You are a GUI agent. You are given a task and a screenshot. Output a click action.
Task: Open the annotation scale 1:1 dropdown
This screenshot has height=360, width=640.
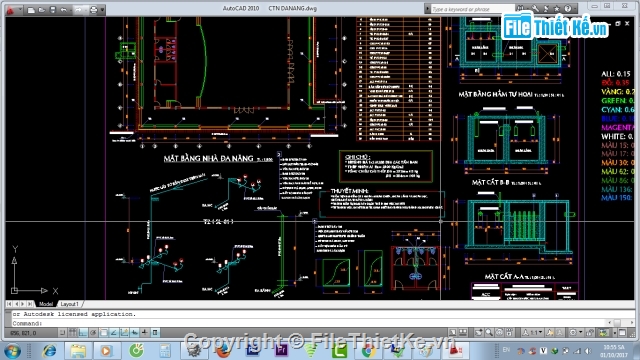pyautogui.click(x=533, y=333)
